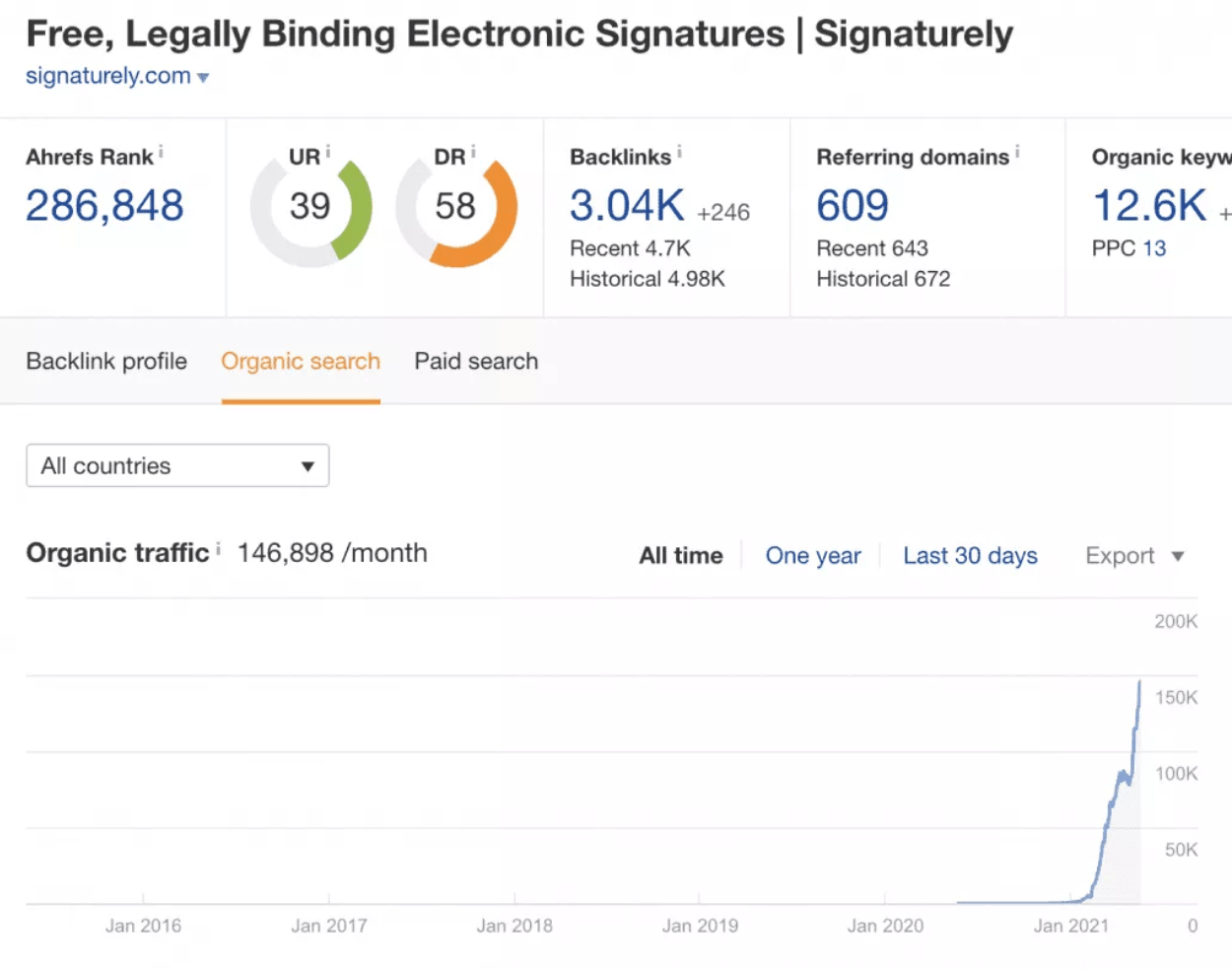Image resolution: width=1232 pixels, height=969 pixels.
Task: Click the 609 referring domains number
Action: click(853, 206)
